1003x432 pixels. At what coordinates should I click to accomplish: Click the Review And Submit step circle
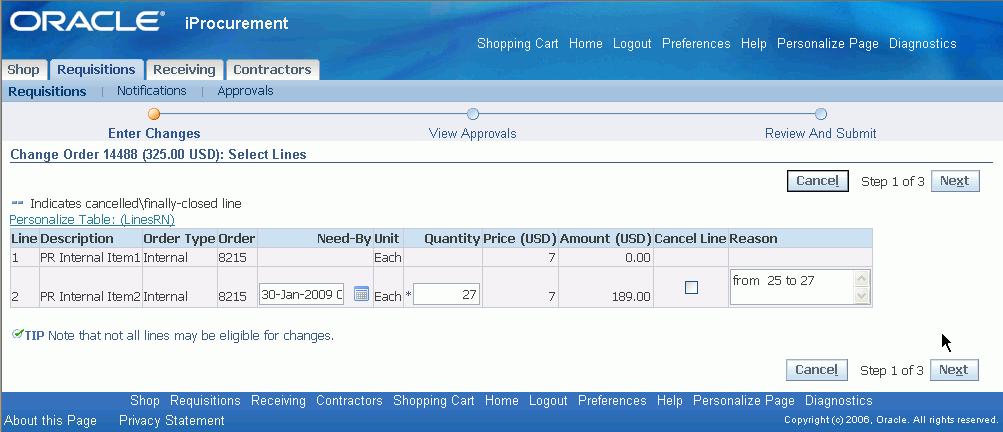[821, 114]
